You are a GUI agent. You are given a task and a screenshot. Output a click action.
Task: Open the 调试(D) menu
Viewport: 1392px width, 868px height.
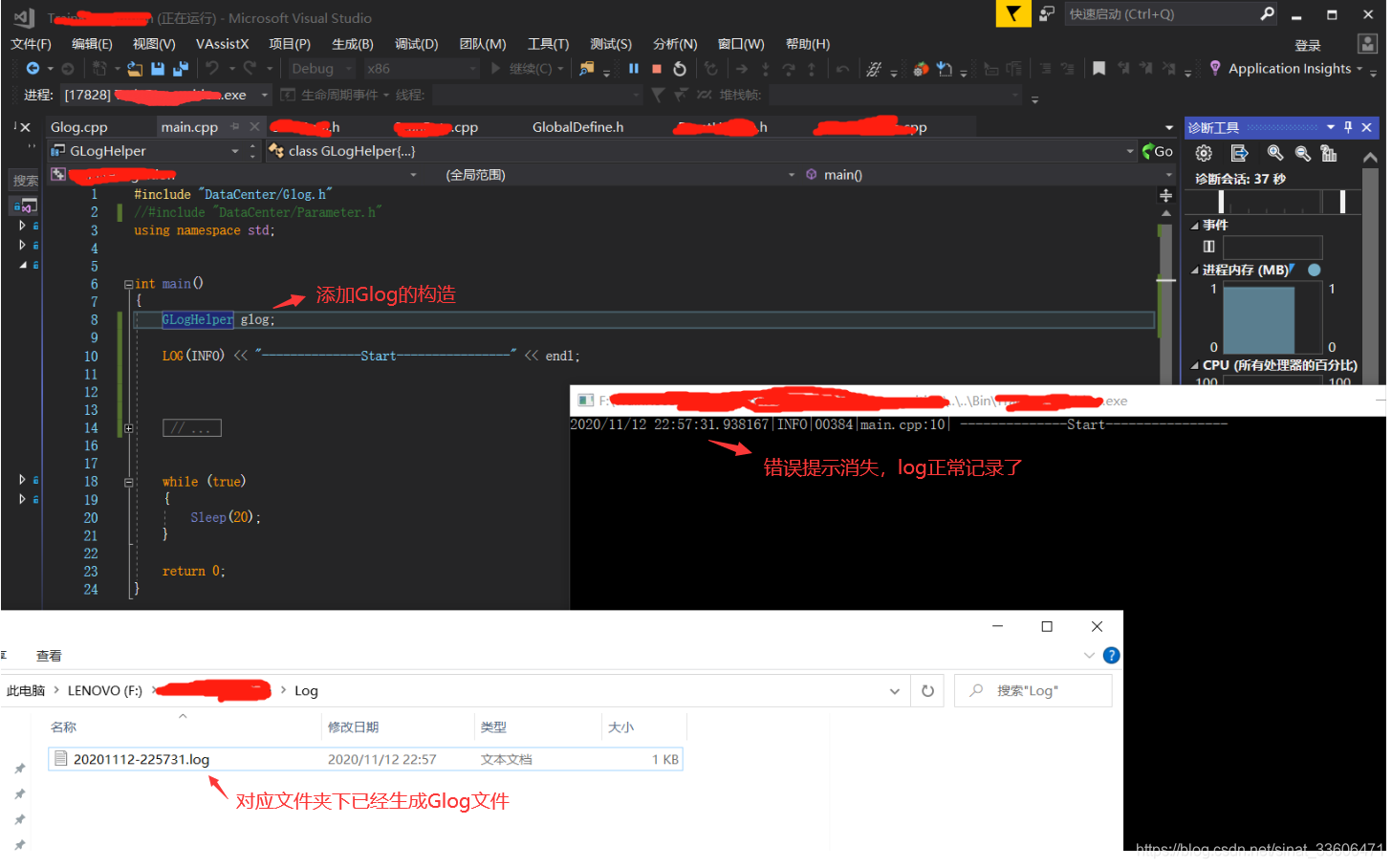click(418, 43)
